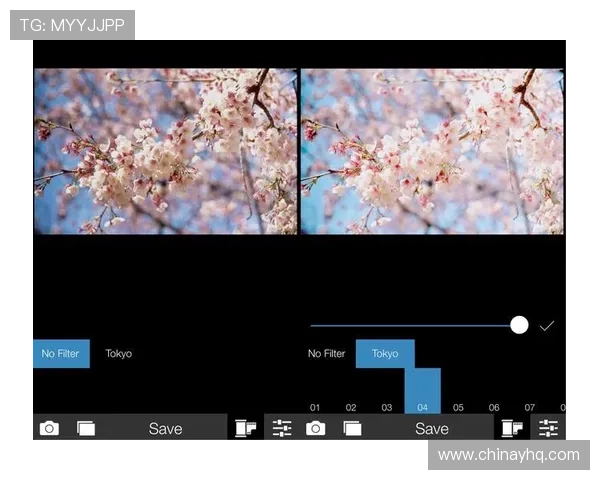Select the film filters icon in the right panel
Viewport: 600px width, 480px height.
coord(512,428)
